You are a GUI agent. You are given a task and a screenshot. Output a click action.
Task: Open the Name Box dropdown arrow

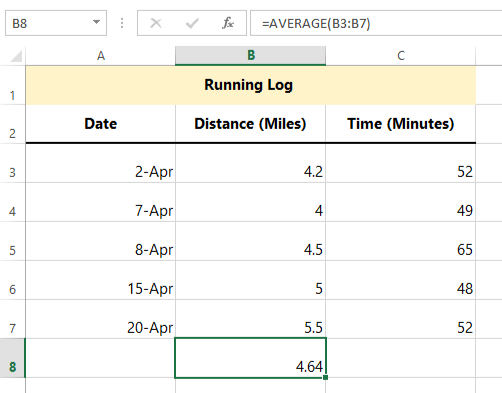96,22
